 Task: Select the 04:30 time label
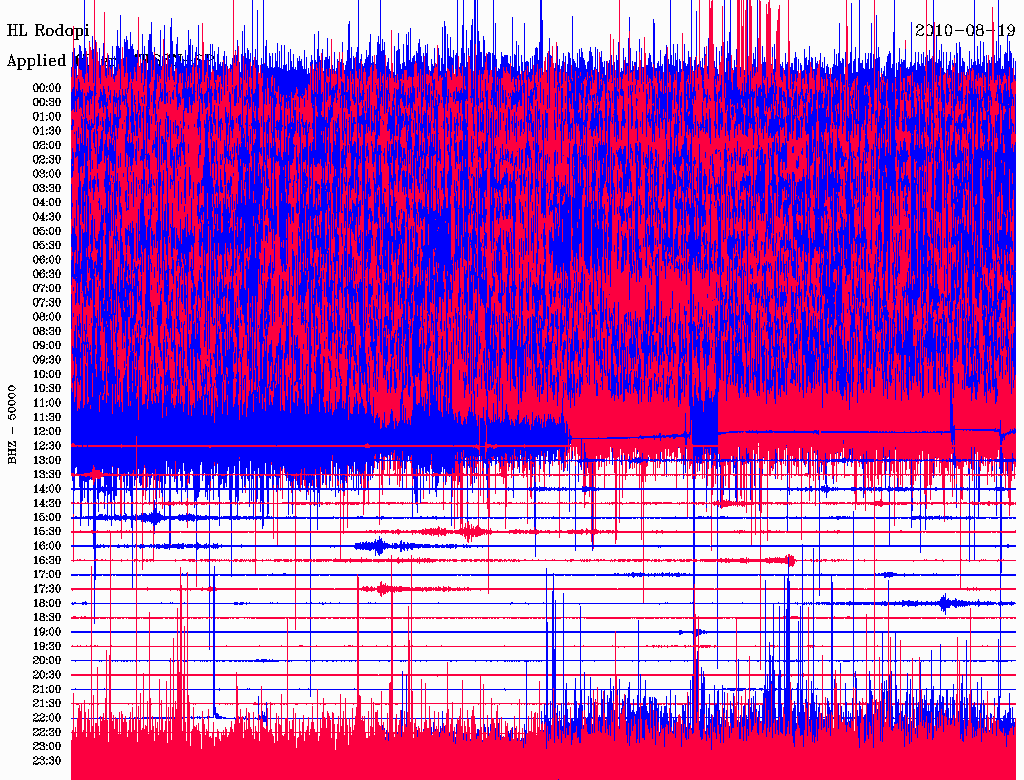[47, 217]
